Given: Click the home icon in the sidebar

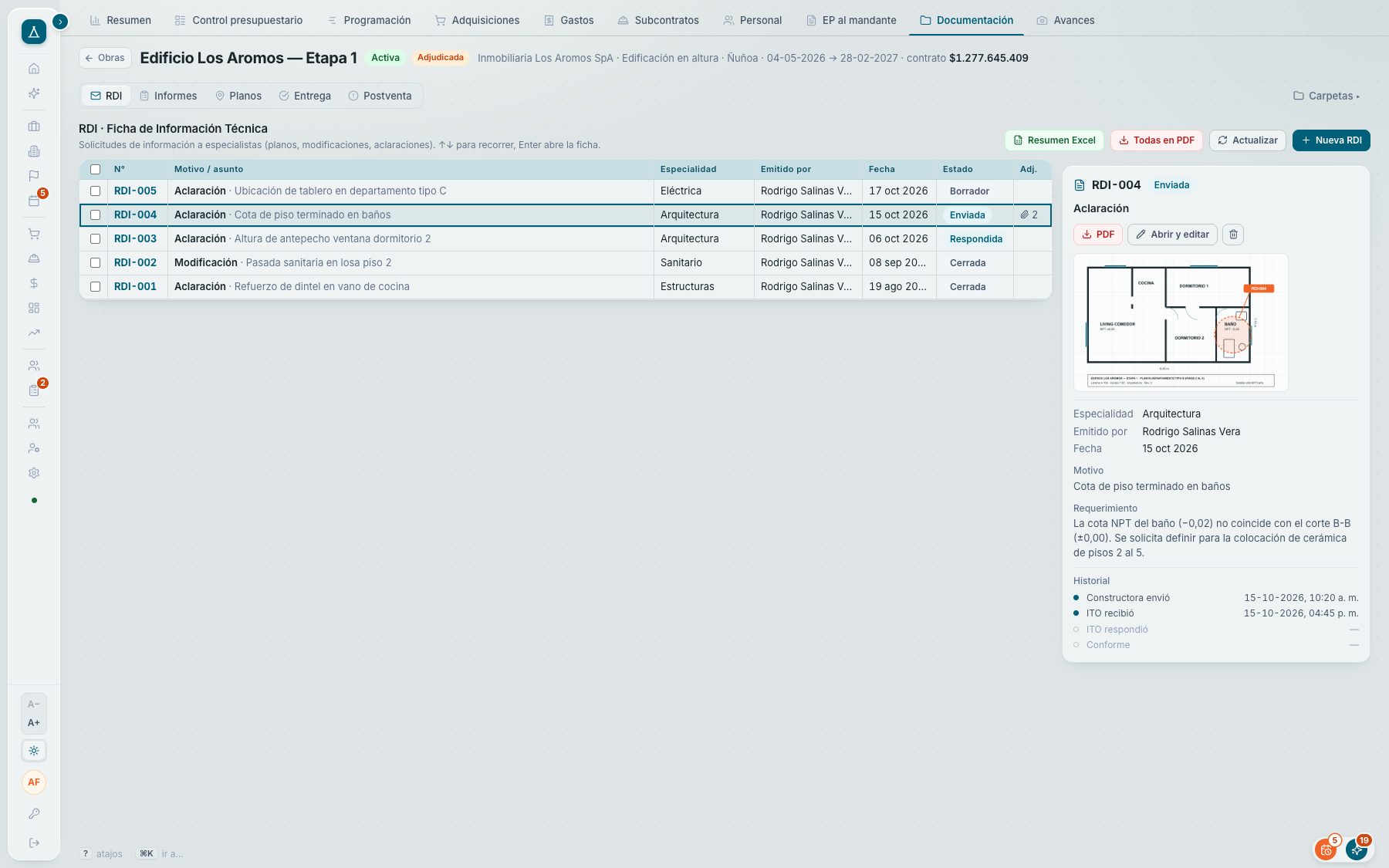Looking at the screenshot, I should [x=34, y=69].
